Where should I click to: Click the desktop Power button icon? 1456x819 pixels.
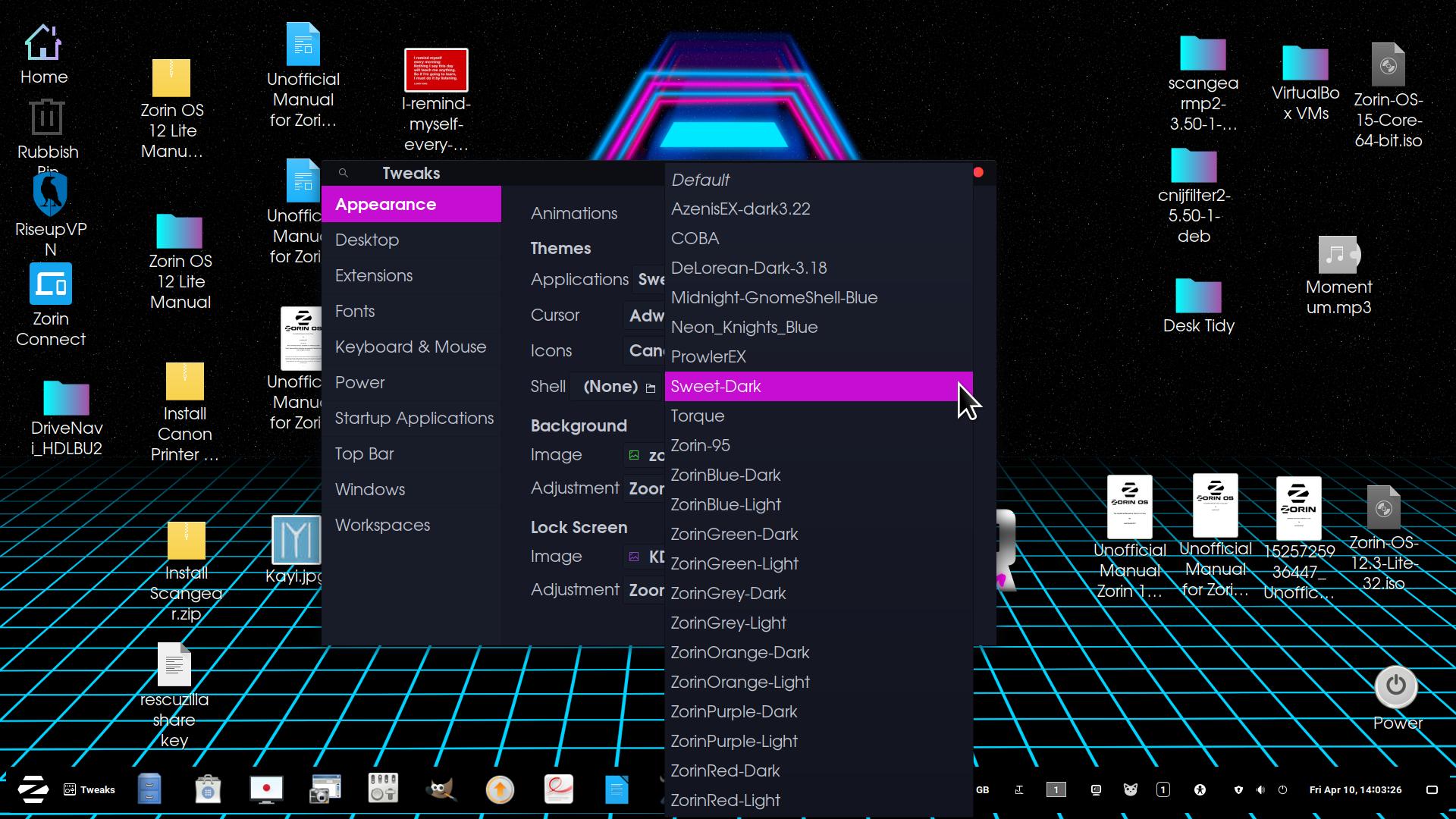tap(1396, 686)
